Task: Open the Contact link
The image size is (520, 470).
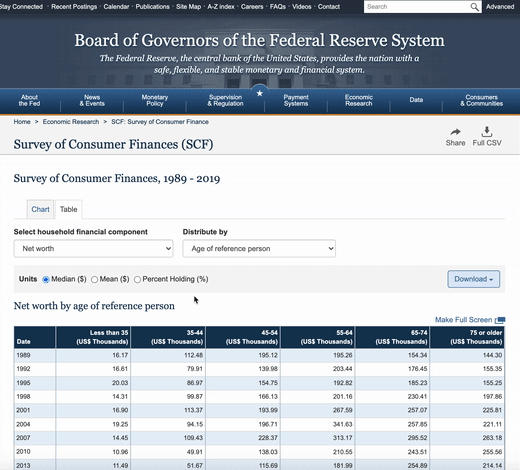Action: 329,7
